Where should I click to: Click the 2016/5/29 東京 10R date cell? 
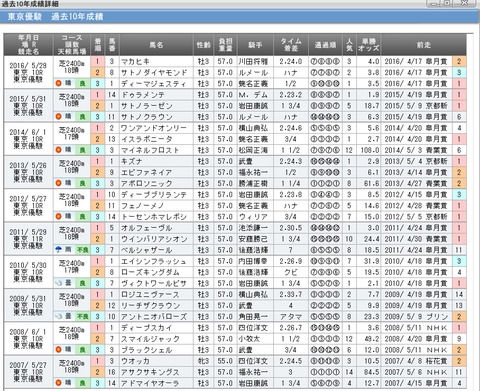pyautogui.click(x=28, y=72)
